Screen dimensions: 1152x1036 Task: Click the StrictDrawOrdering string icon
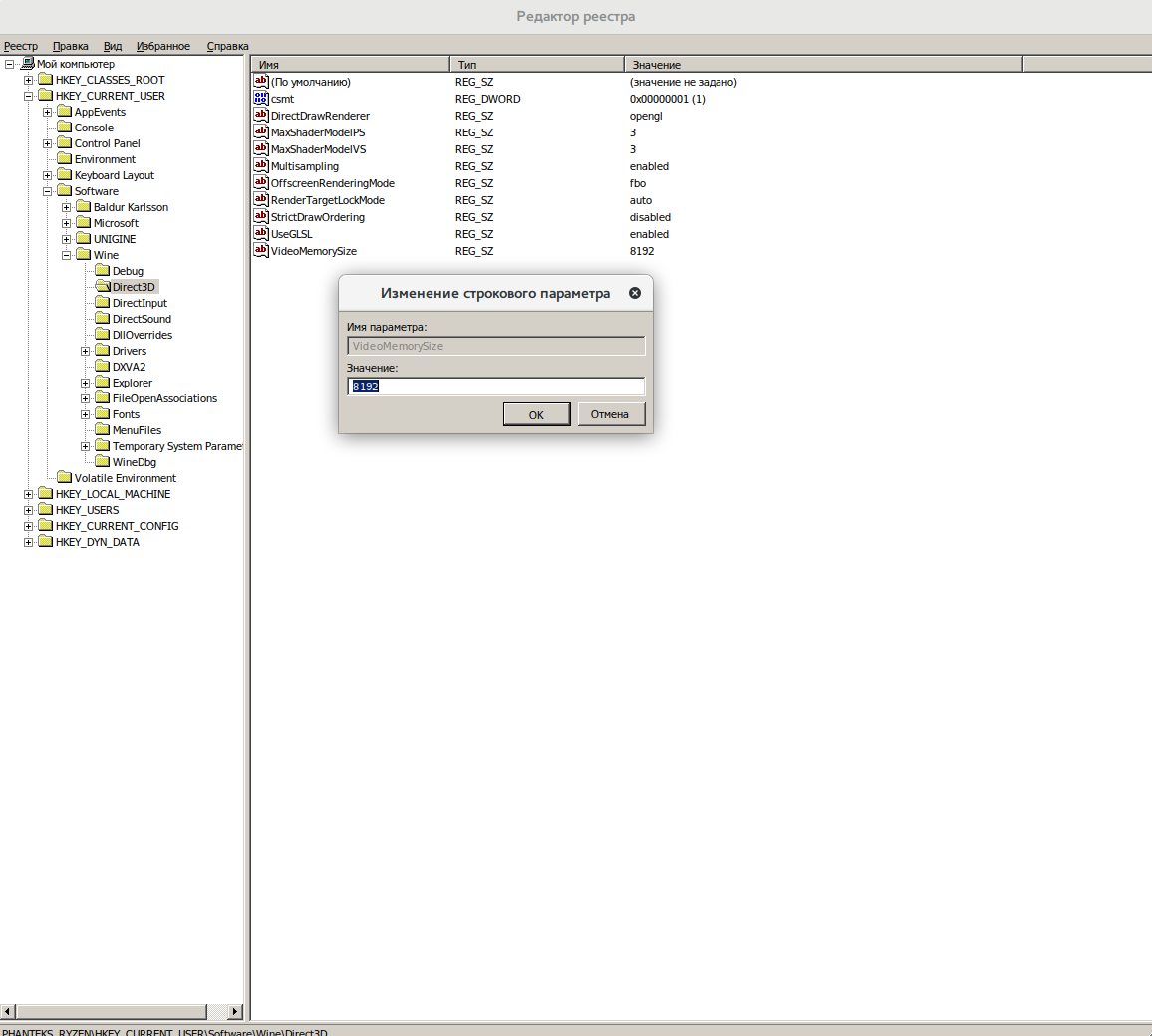[261, 216]
